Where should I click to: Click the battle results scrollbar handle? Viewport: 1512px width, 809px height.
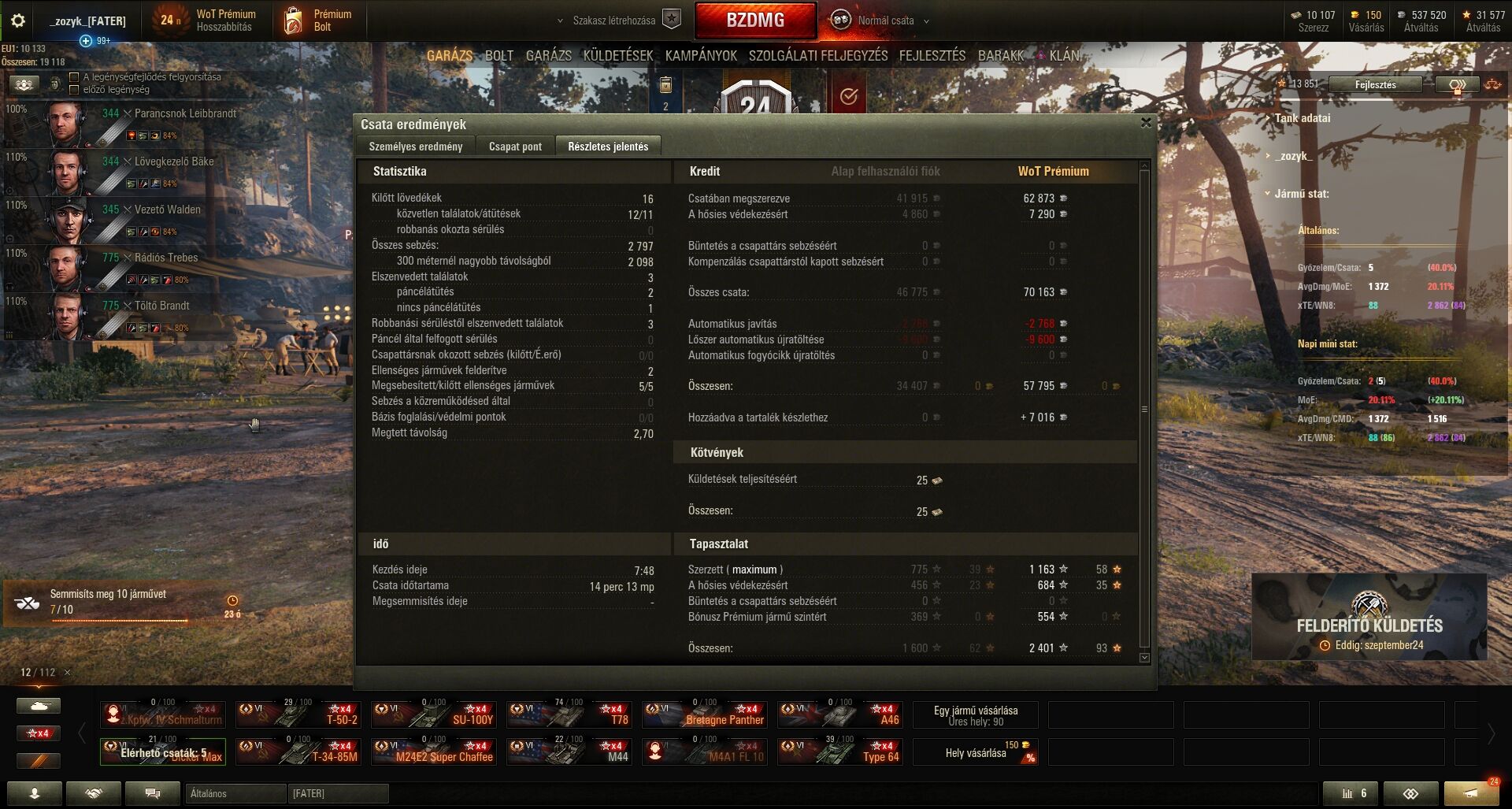[x=1144, y=410]
